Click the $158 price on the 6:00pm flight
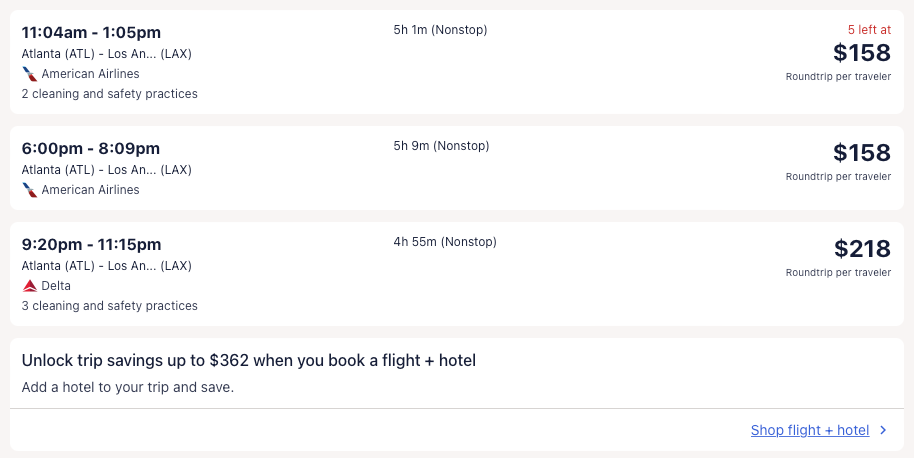 [x=861, y=153]
